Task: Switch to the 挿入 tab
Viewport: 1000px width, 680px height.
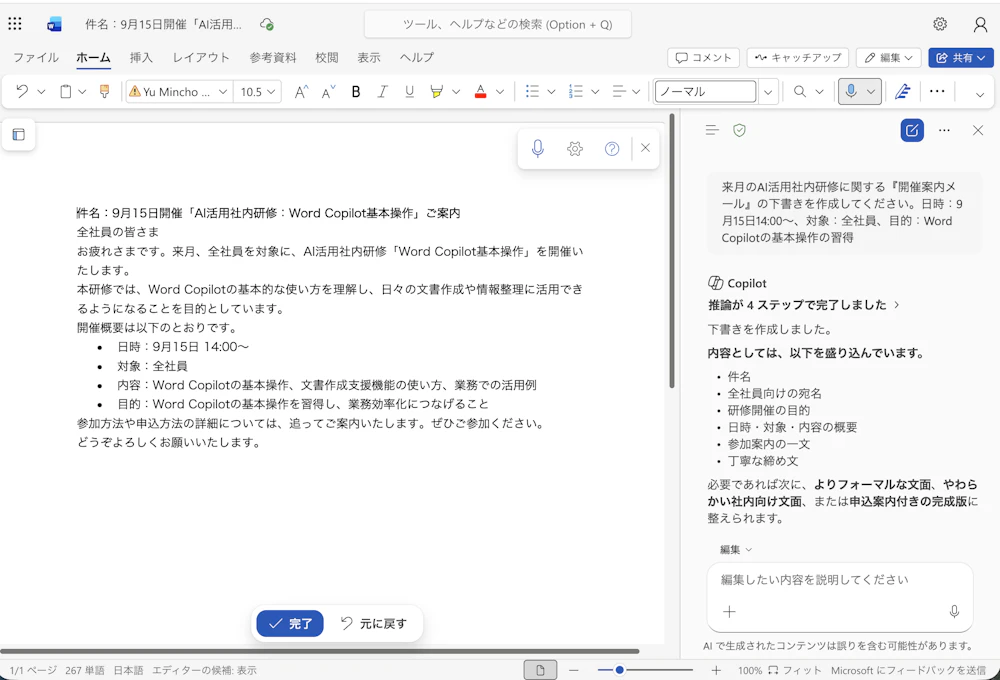Action: click(141, 57)
